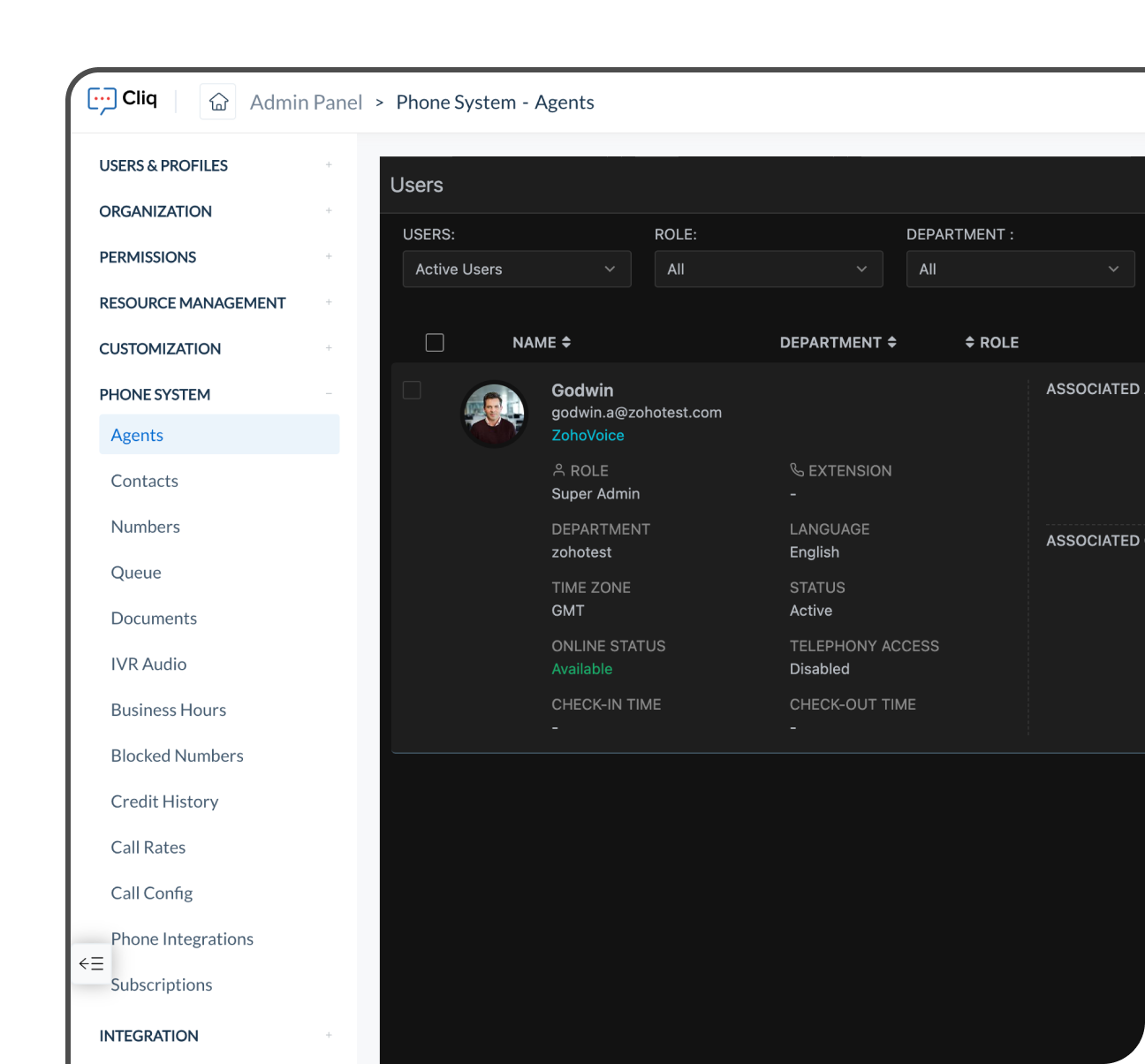The width and height of the screenshot is (1145, 1064).
Task: Click the home icon in the breadcrumb
Action: tap(217, 101)
